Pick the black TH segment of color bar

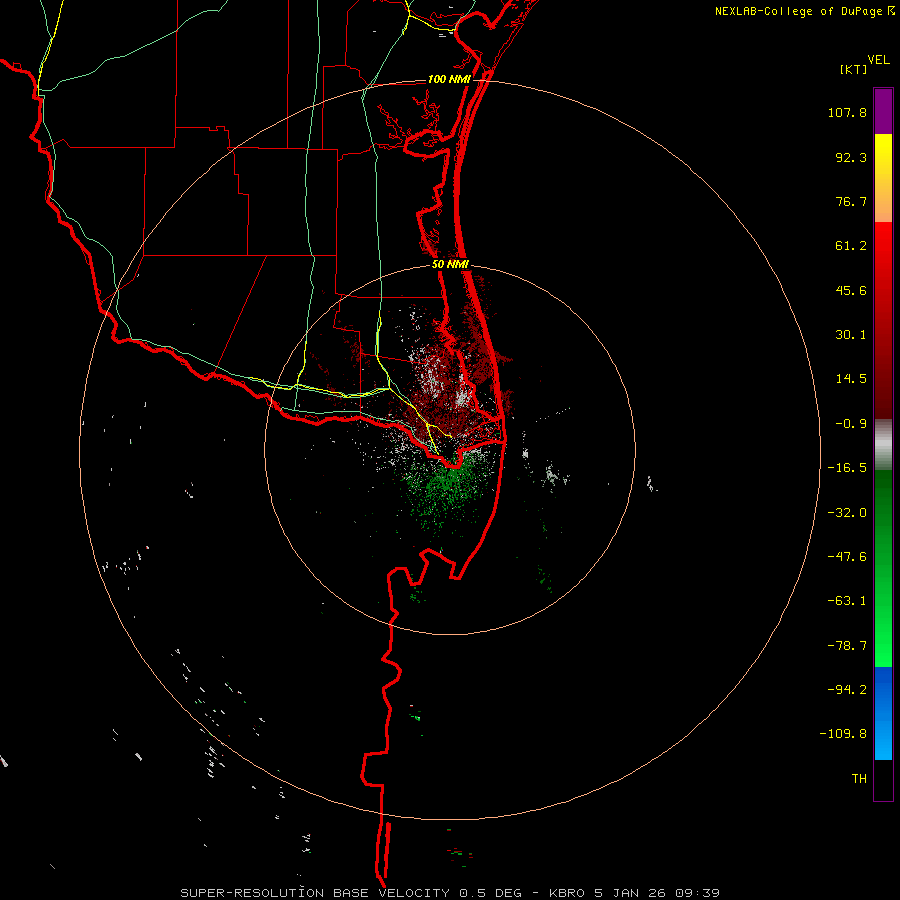883,779
